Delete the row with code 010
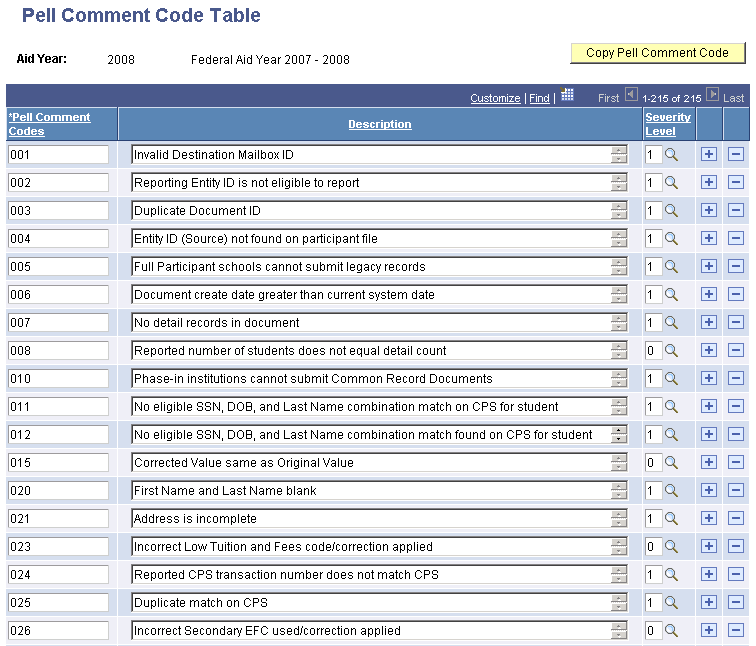 736,378
